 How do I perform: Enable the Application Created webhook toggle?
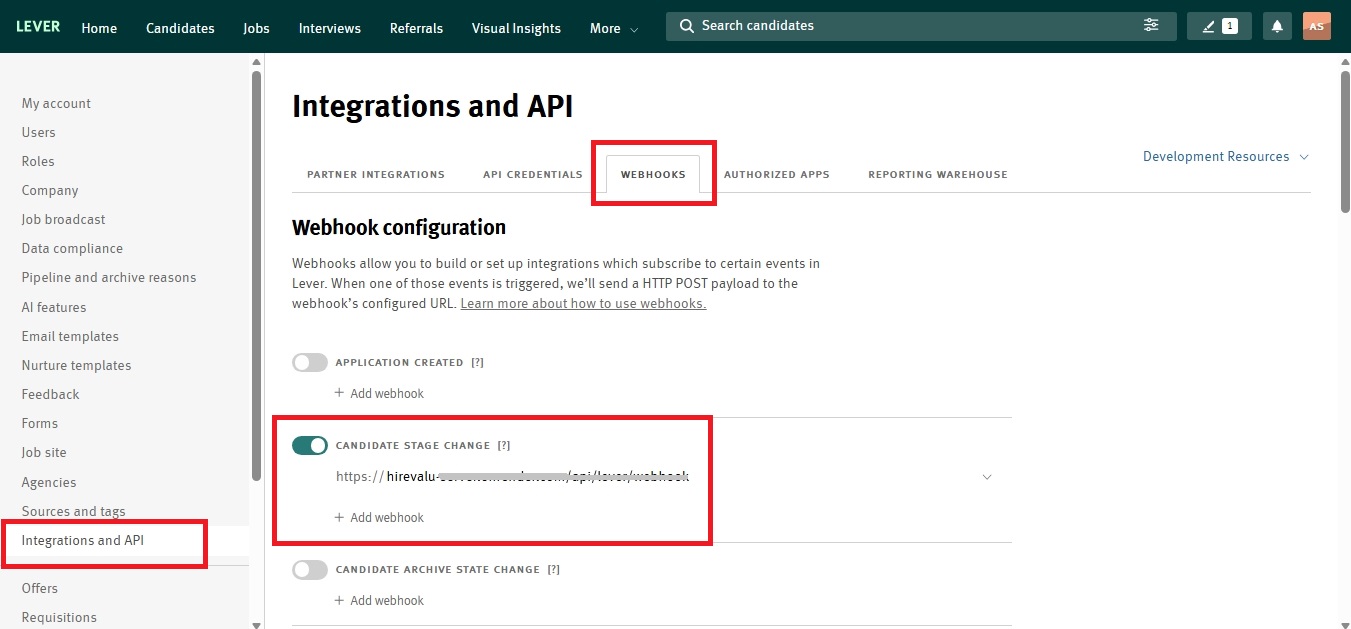click(x=310, y=362)
